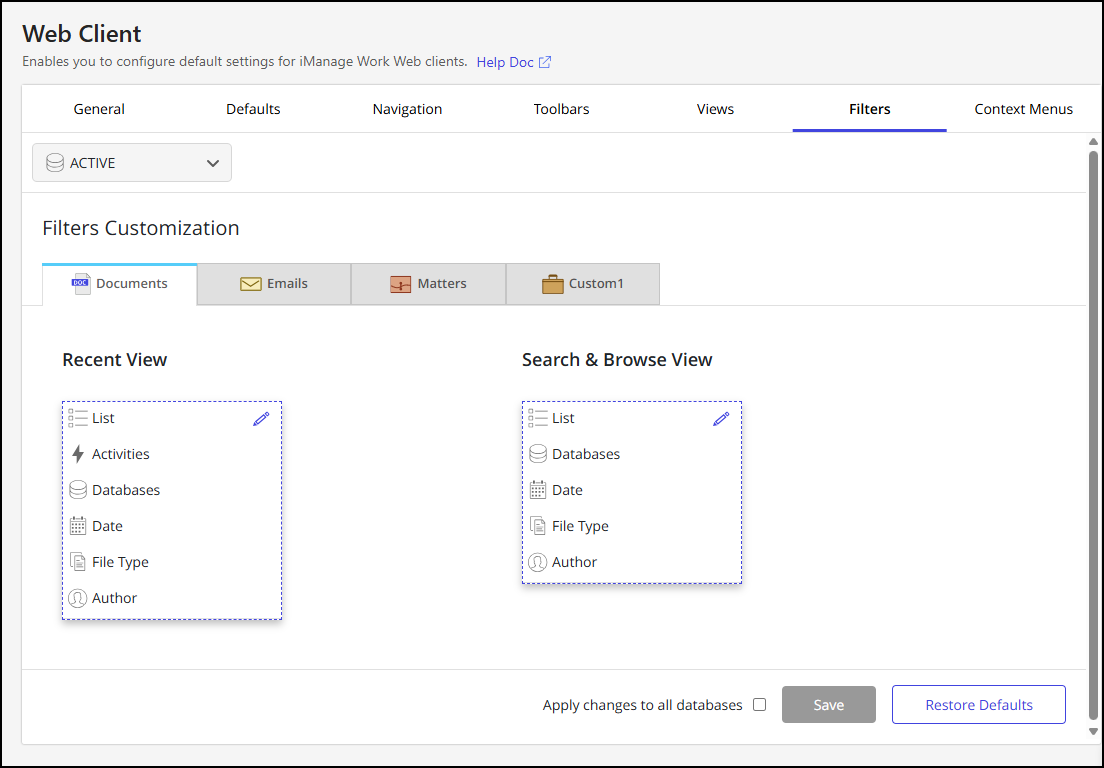Click the Activities lightning bolt icon

click(x=78, y=454)
